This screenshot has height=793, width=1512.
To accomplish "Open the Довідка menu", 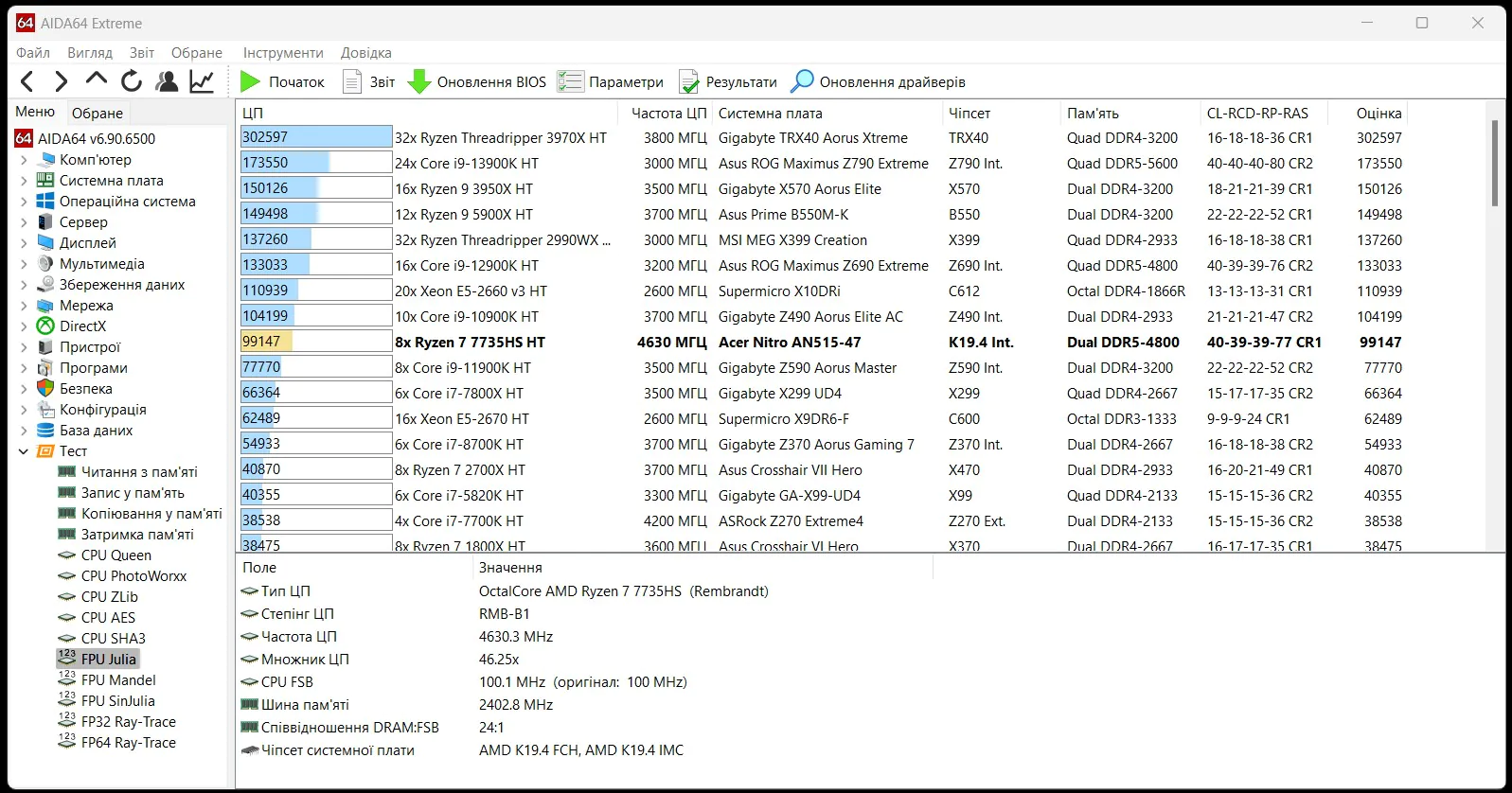I will pos(366,53).
